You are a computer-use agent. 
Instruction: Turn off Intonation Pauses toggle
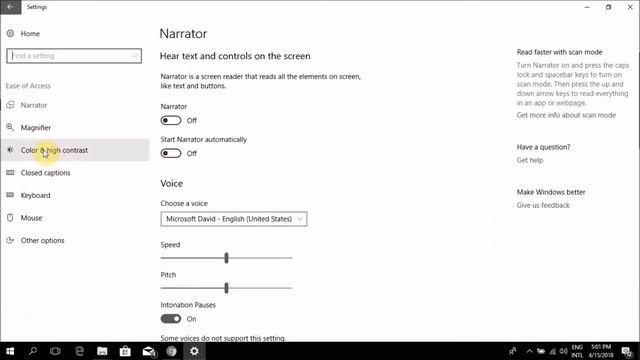tap(171, 319)
